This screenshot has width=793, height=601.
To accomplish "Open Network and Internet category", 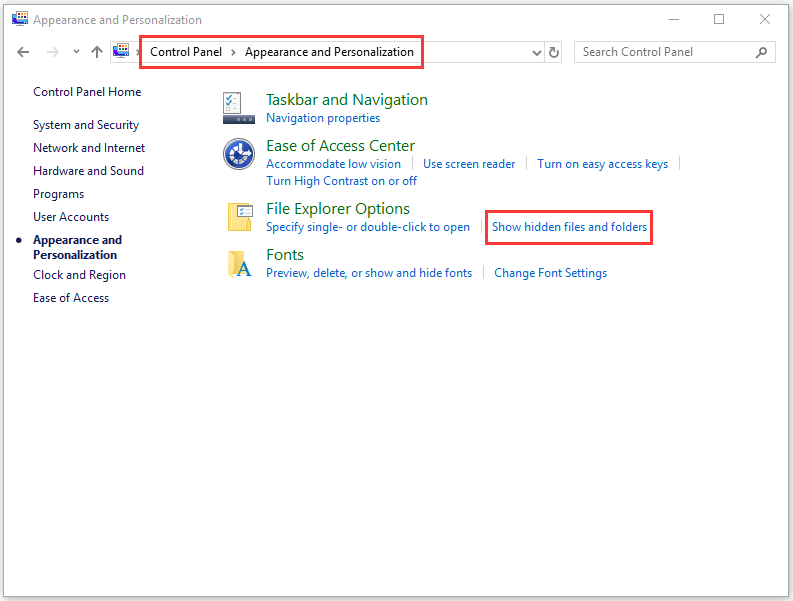I will pos(89,148).
